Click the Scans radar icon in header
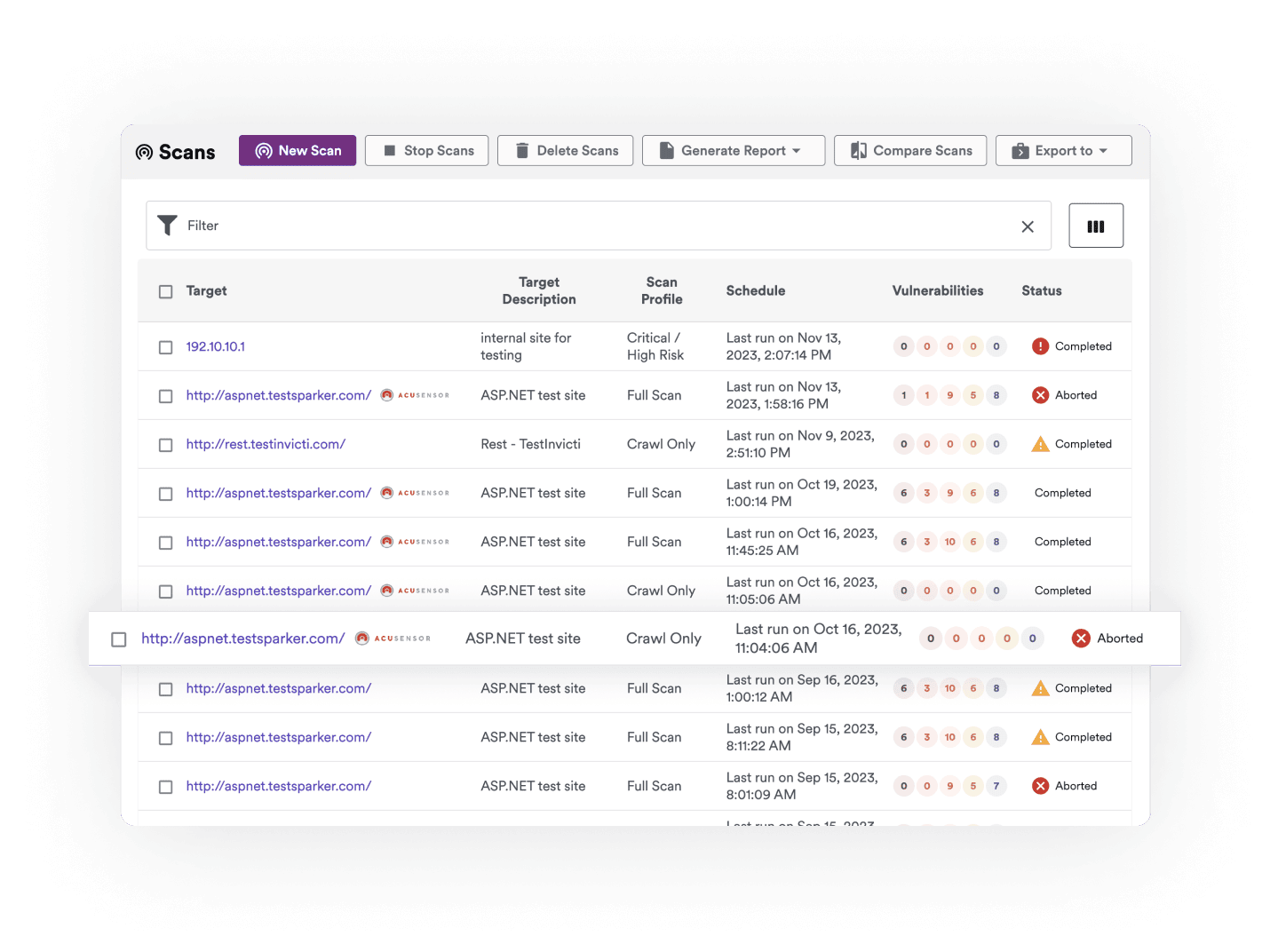This screenshot has width=1270, height=952. coord(144,152)
